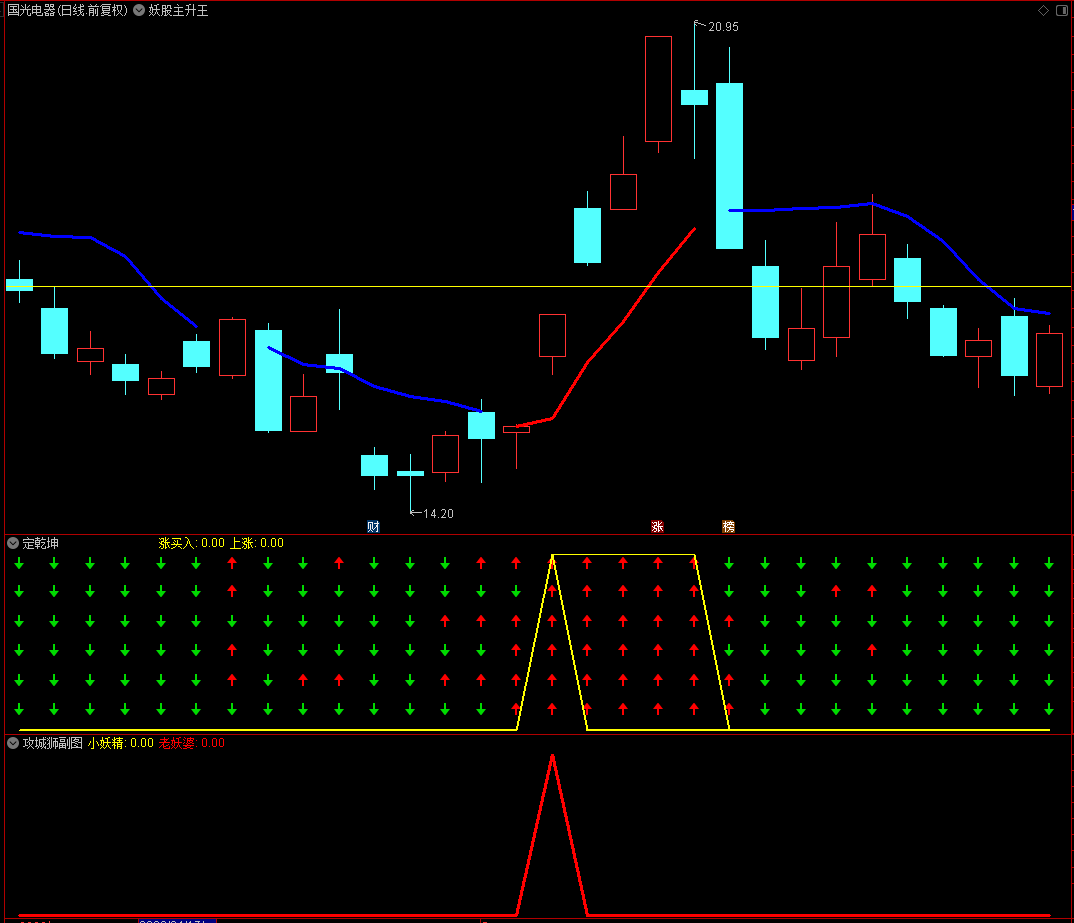Image resolution: width=1074 pixels, height=923 pixels.
Task: Expand the 攻城狮副图 indicator menu
Action: click(13, 743)
